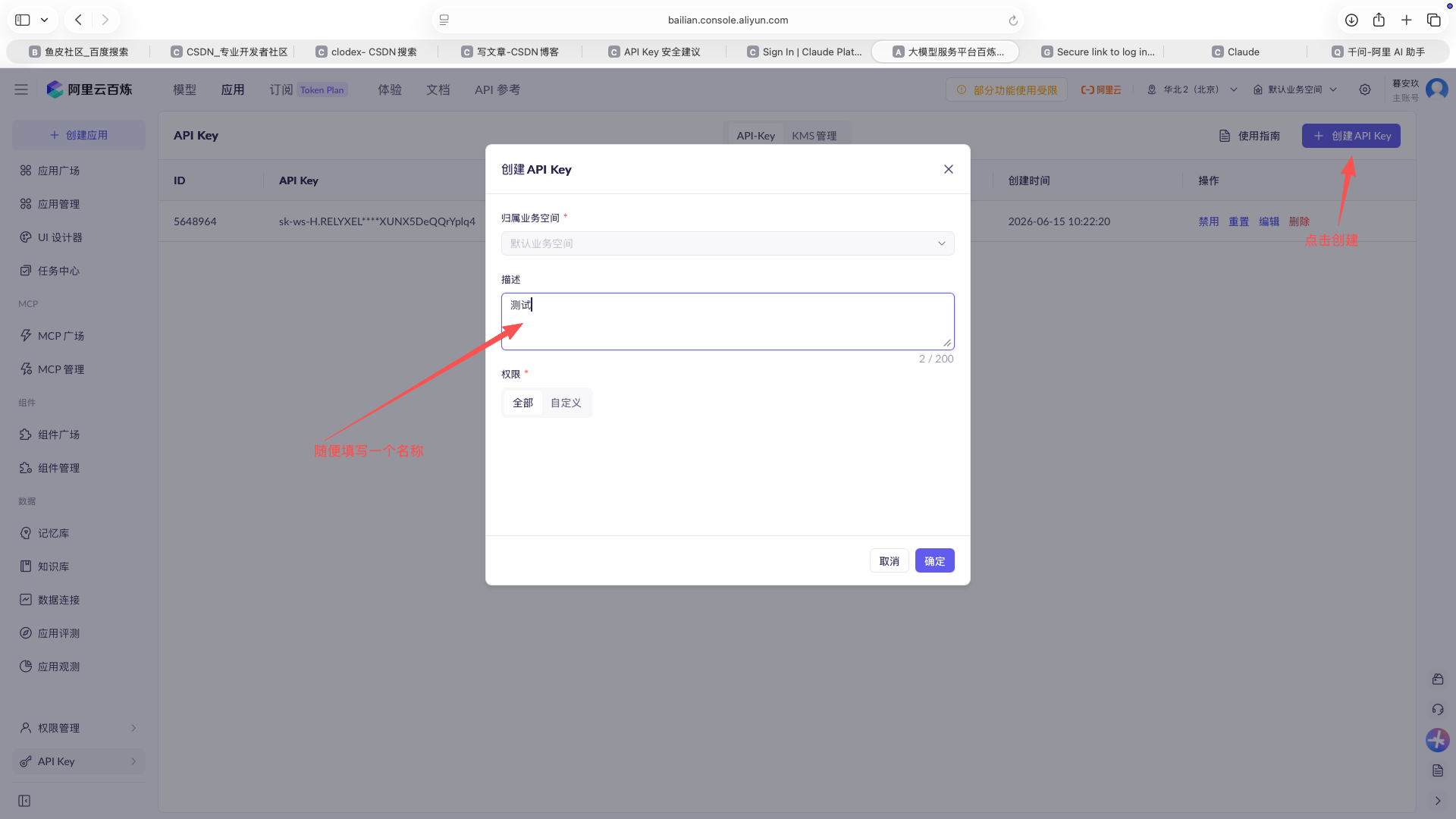
Task: Expand the right edge panel chevron
Action: pos(1438,801)
